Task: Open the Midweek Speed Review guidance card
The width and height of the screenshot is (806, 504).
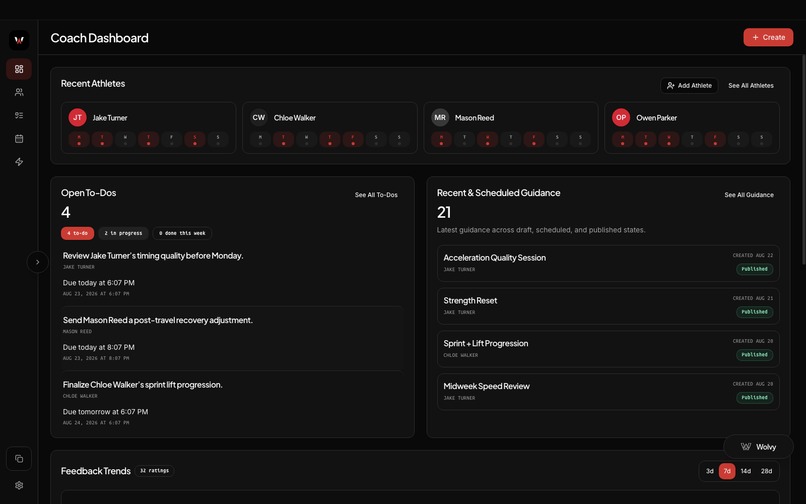Action: (x=608, y=391)
